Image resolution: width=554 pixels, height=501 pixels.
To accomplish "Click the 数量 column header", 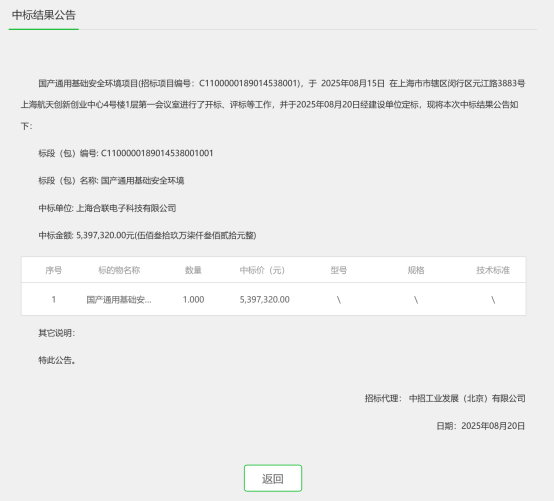I will (x=193, y=270).
